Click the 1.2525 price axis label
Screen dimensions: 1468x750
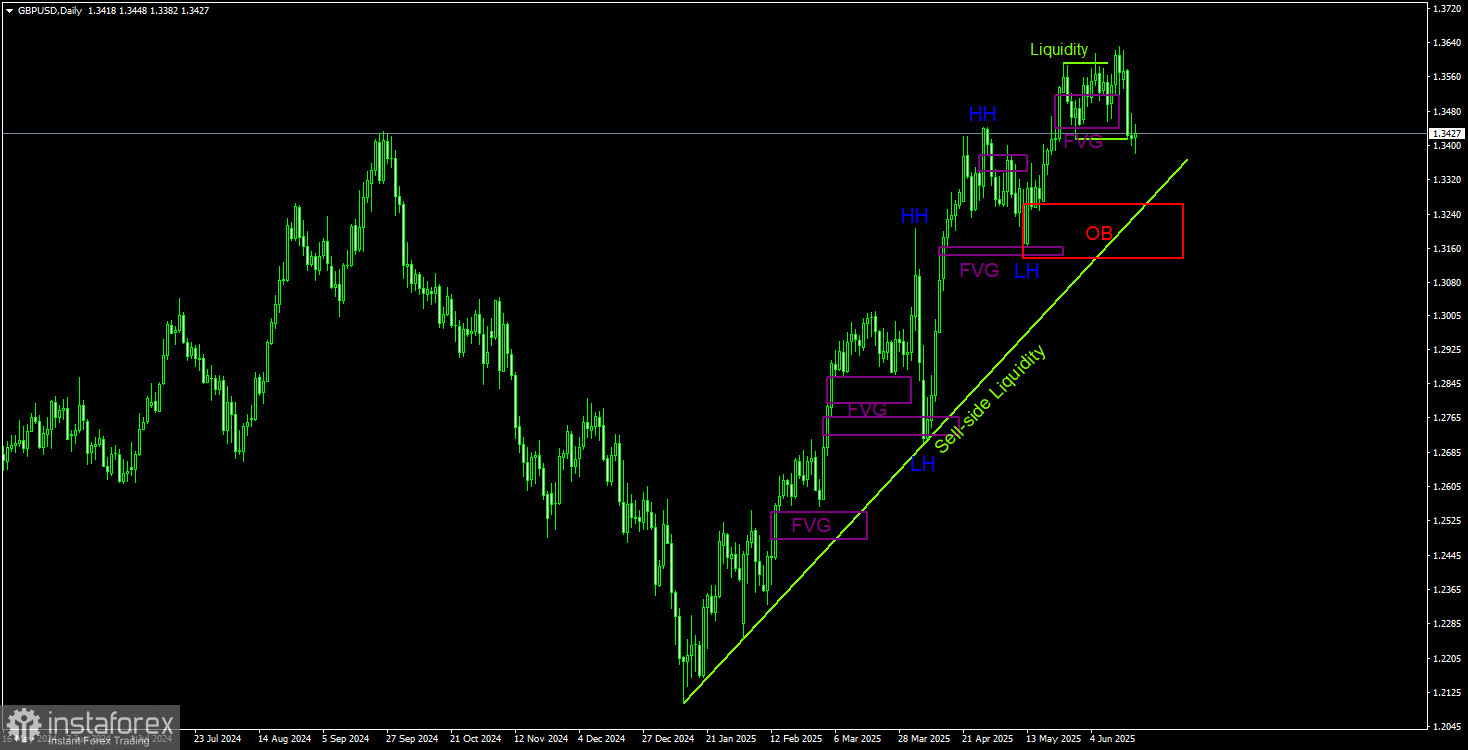click(1445, 521)
